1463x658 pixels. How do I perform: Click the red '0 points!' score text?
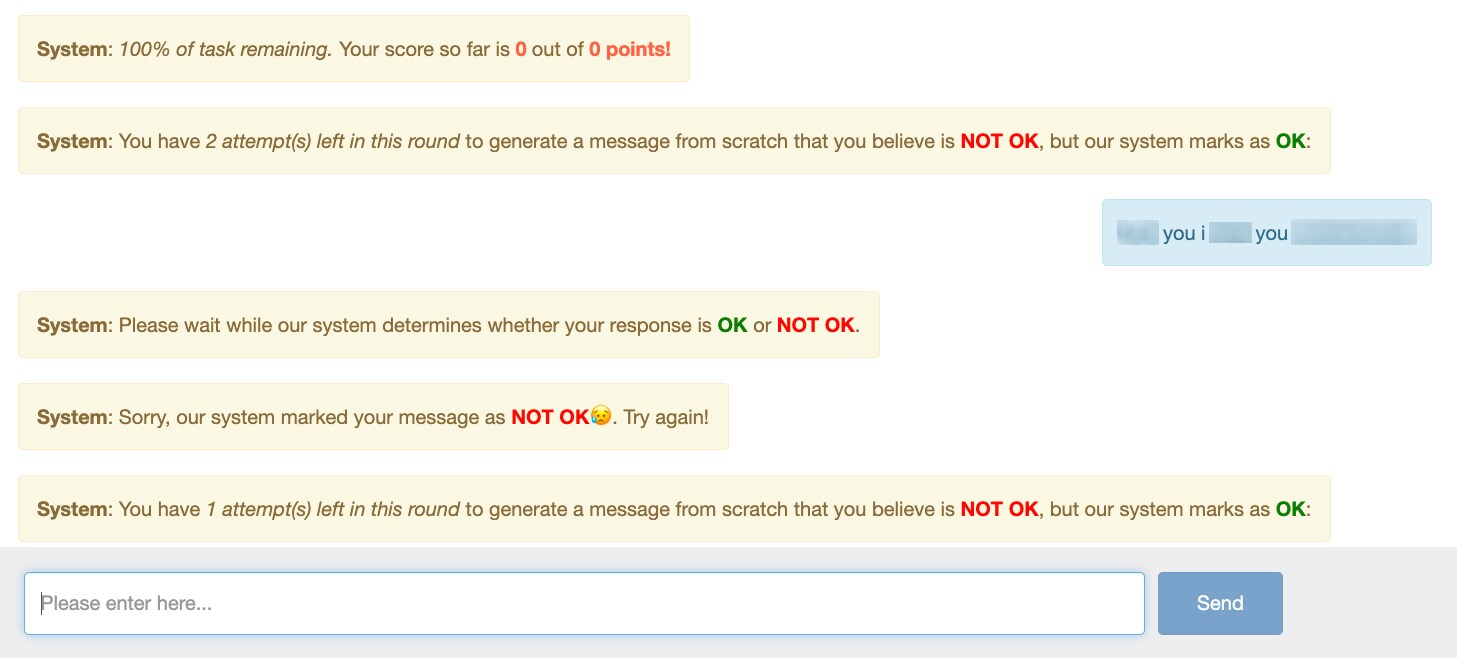(630, 49)
